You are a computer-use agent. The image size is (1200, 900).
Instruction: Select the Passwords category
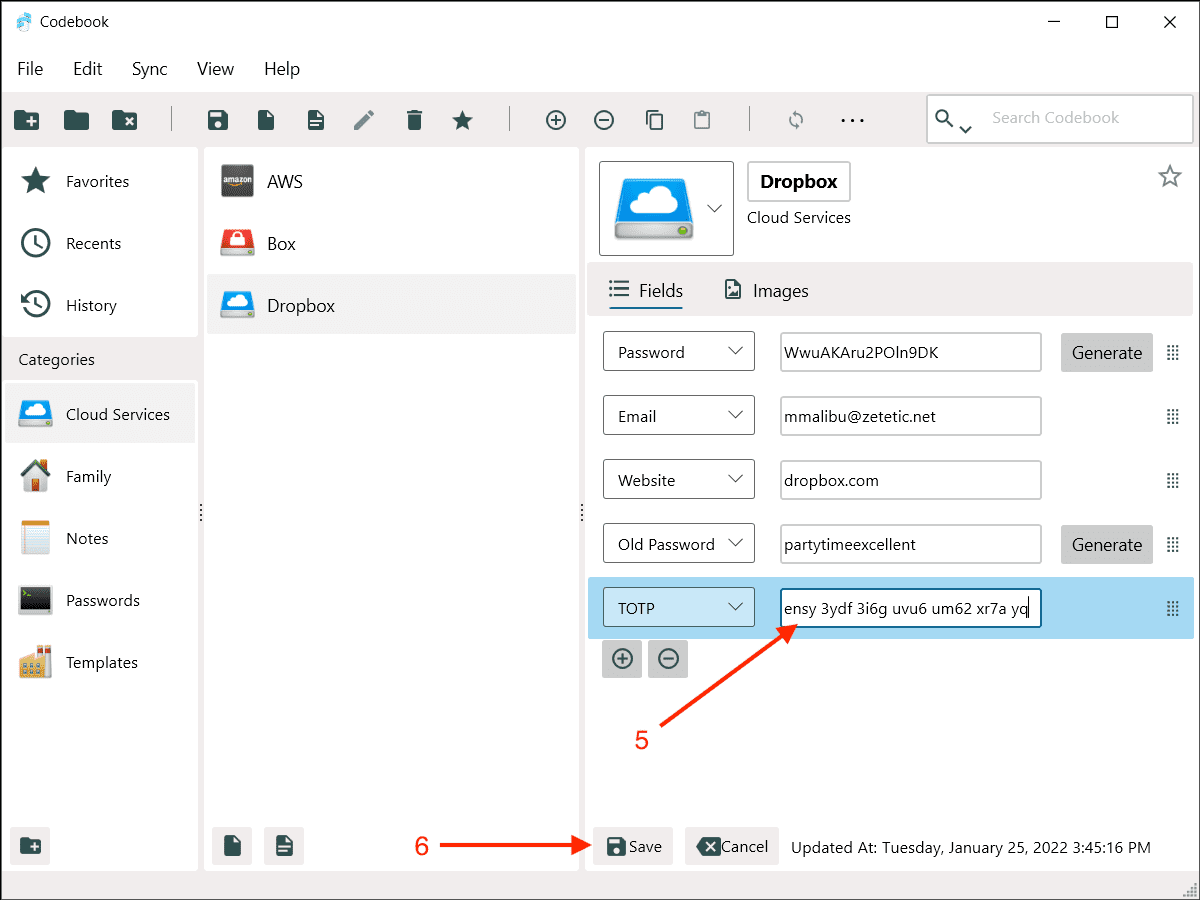(100, 600)
